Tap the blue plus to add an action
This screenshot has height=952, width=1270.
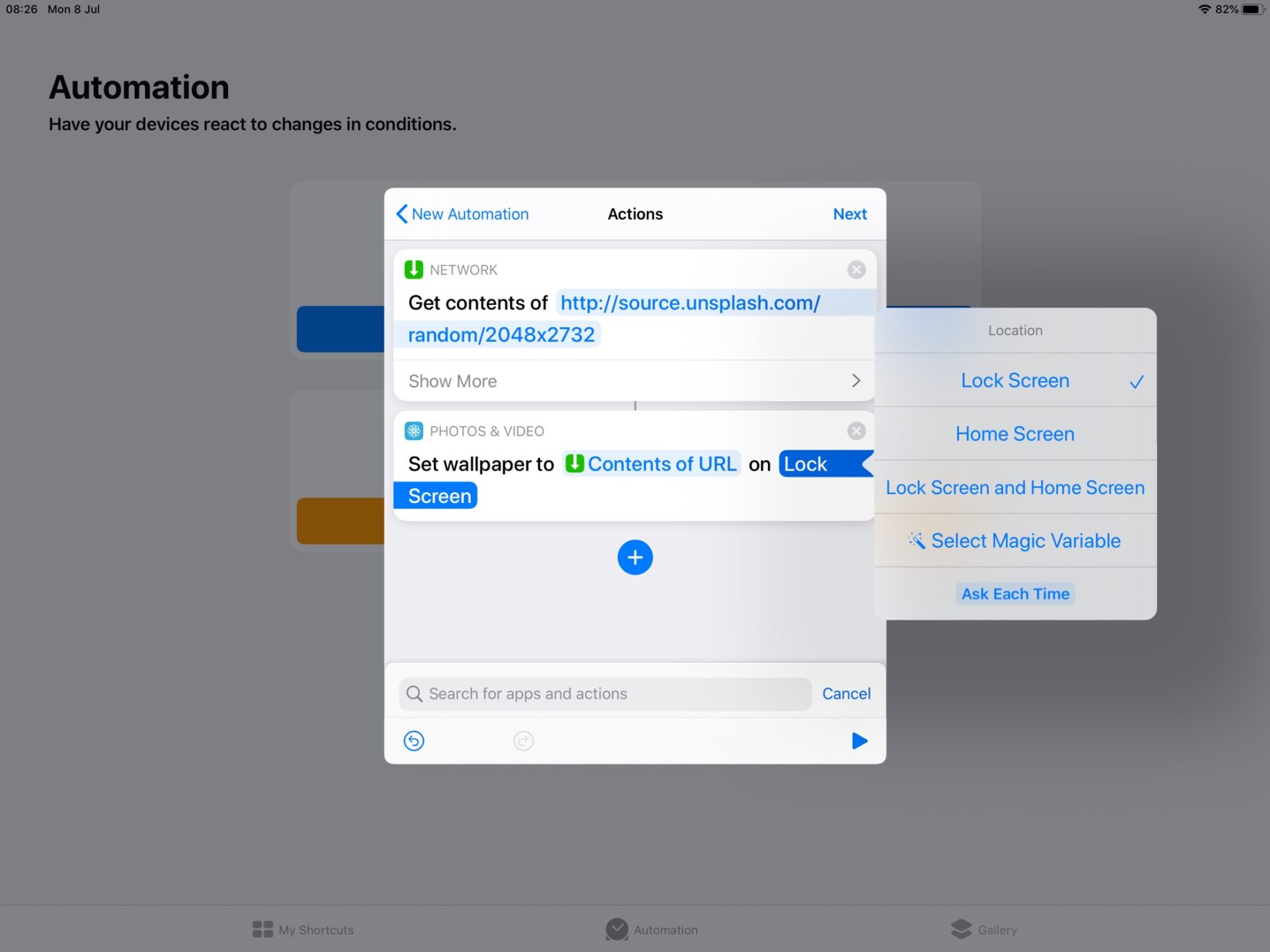point(634,557)
